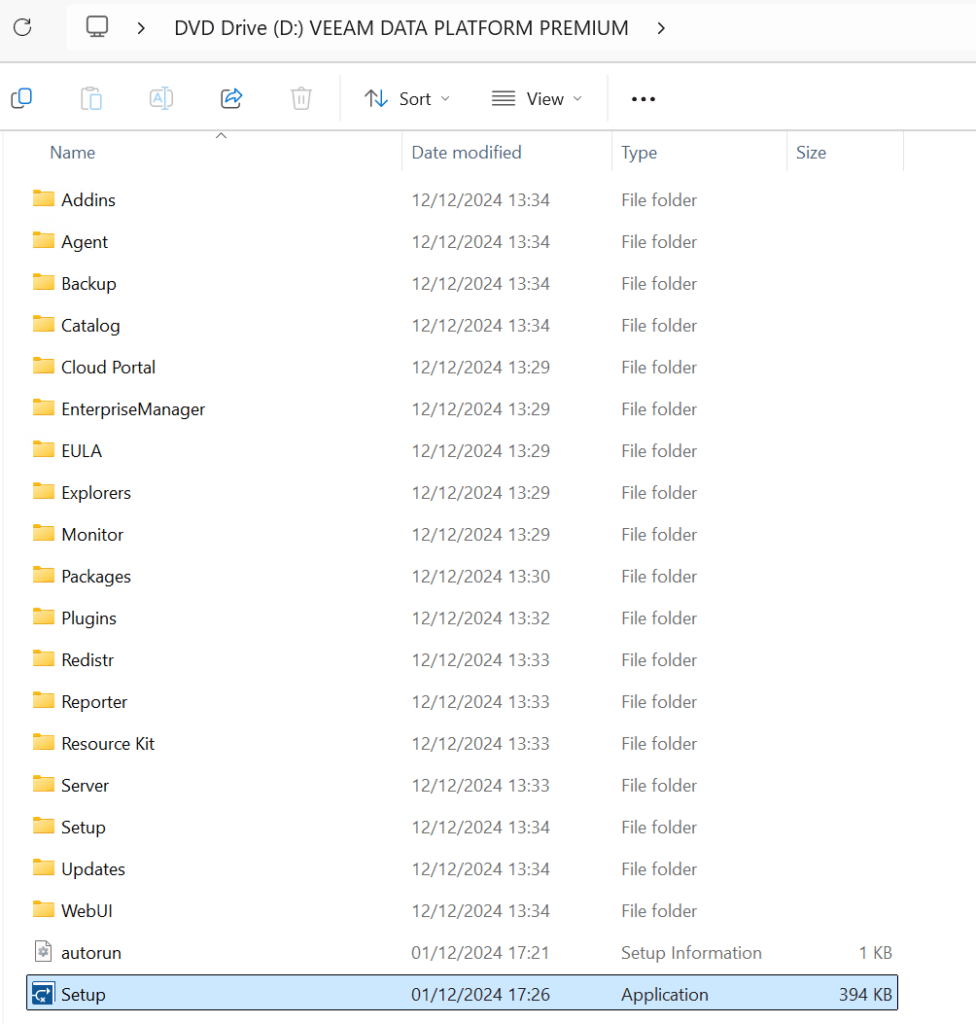Select the Reporter folder icon
This screenshot has width=976, height=1024.
pyautogui.click(x=44, y=700)
